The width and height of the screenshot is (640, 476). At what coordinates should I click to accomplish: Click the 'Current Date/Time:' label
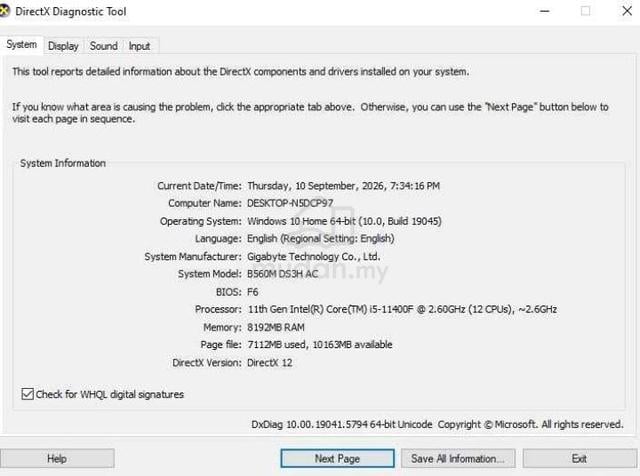coord(199,186)
